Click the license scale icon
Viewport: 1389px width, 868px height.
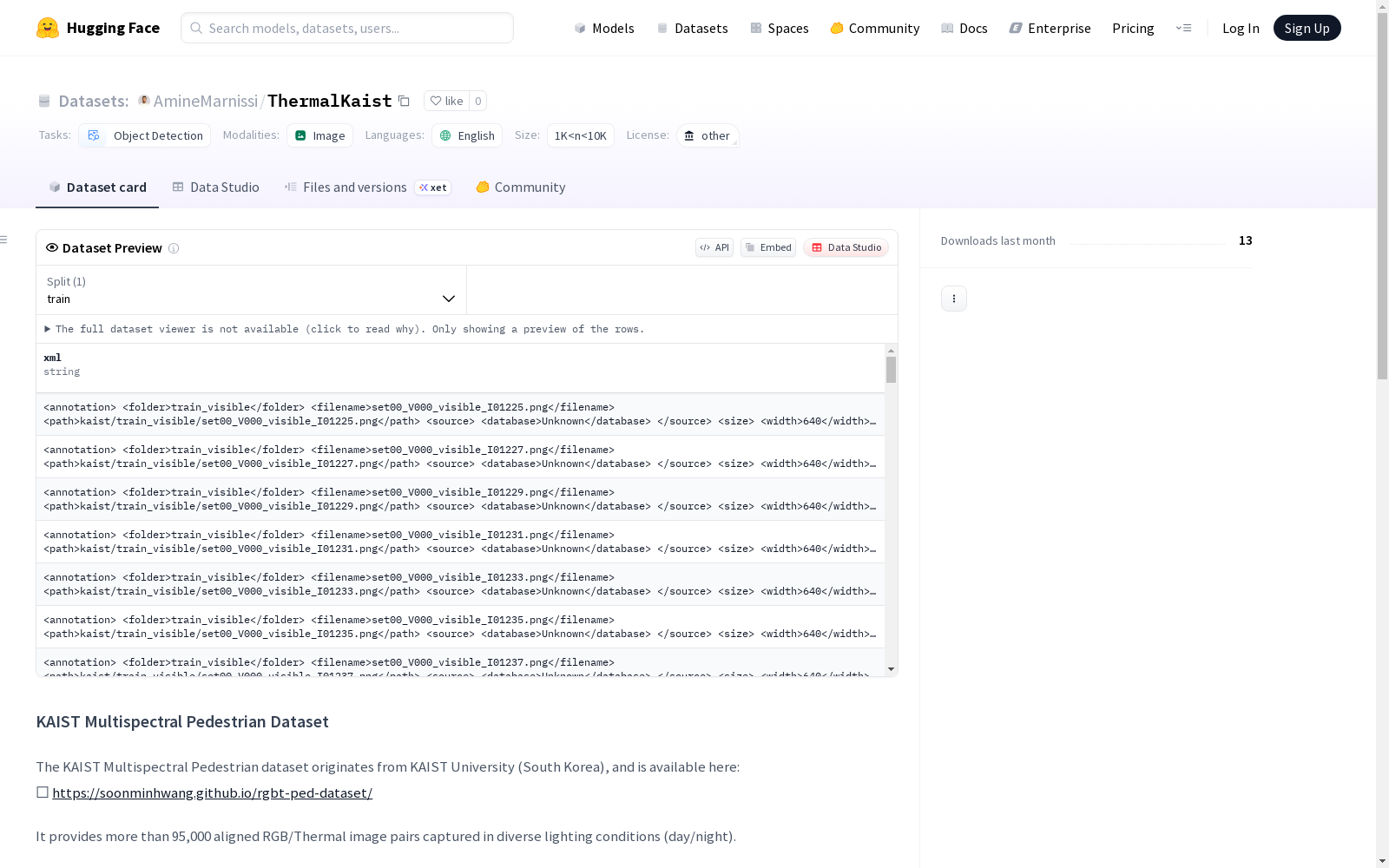pyautogui.click(x=689, y=135)
